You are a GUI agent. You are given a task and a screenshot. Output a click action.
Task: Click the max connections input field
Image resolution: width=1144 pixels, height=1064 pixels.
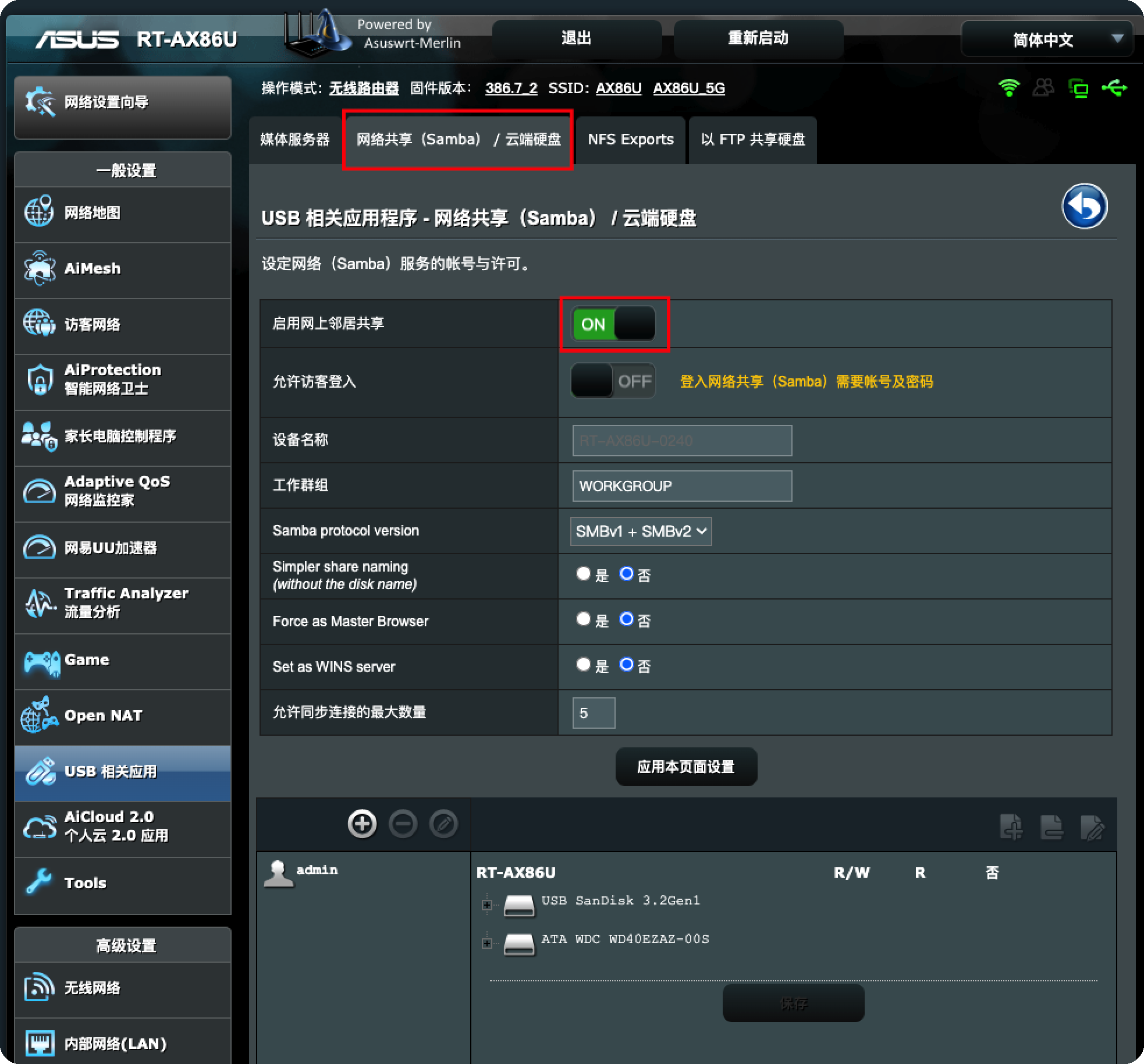(594, 713)
